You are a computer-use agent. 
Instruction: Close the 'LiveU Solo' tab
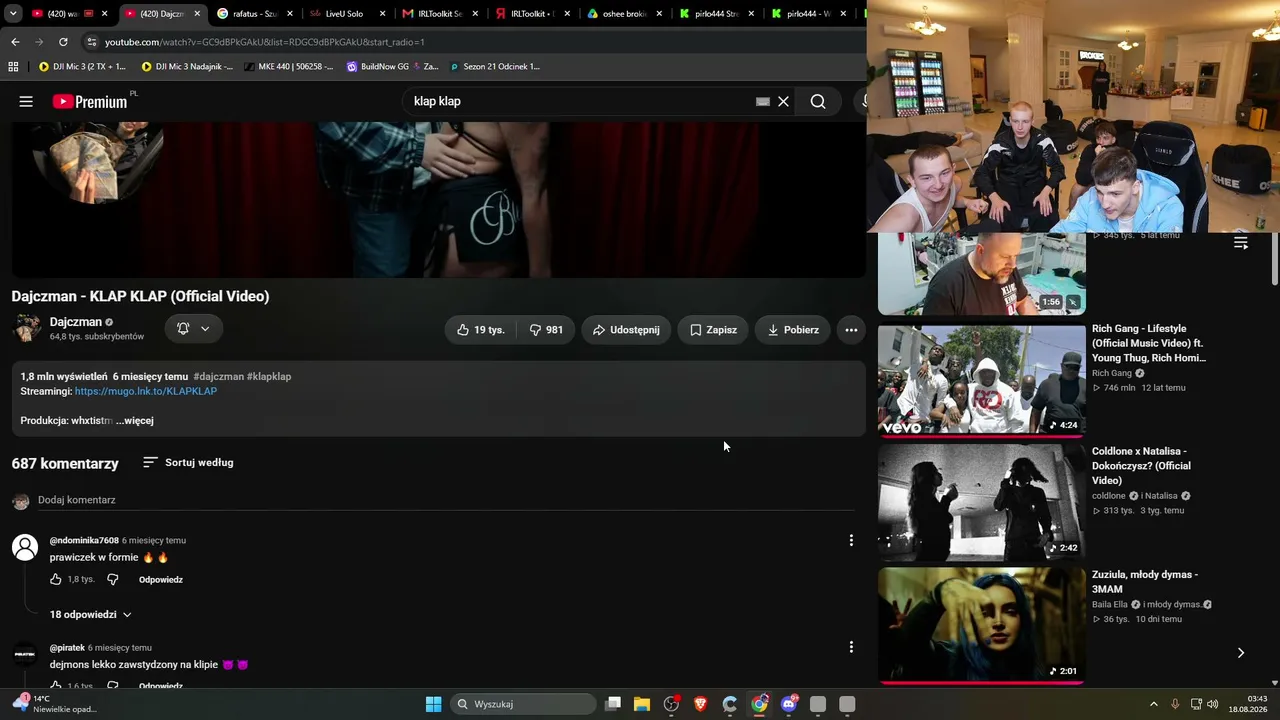(382, 14)
